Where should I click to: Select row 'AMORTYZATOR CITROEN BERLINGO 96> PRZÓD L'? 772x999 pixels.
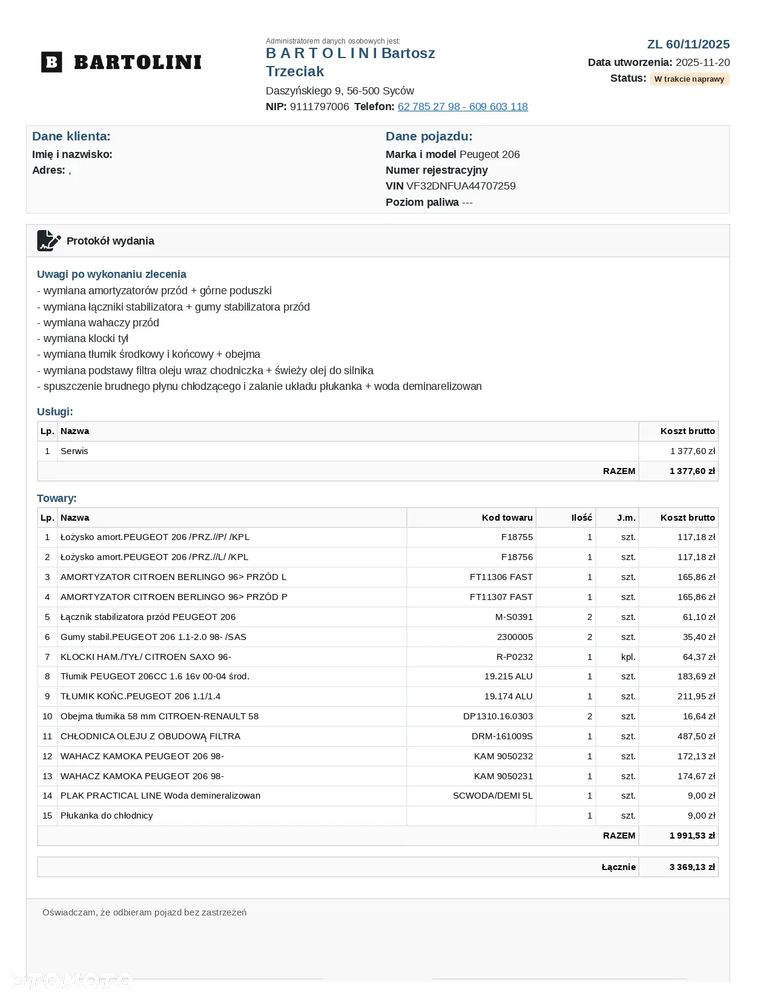point(378,577)
